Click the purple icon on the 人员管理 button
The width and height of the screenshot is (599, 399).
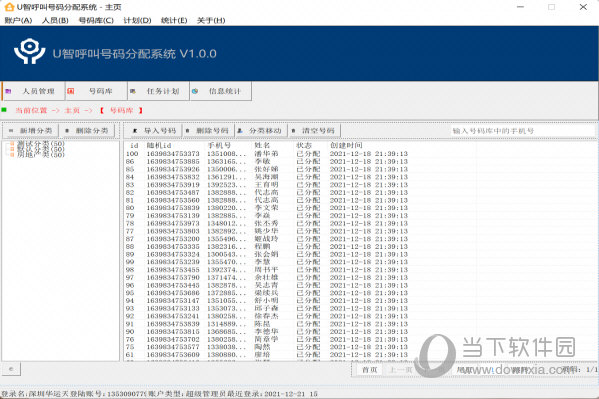tap(8, 91)
